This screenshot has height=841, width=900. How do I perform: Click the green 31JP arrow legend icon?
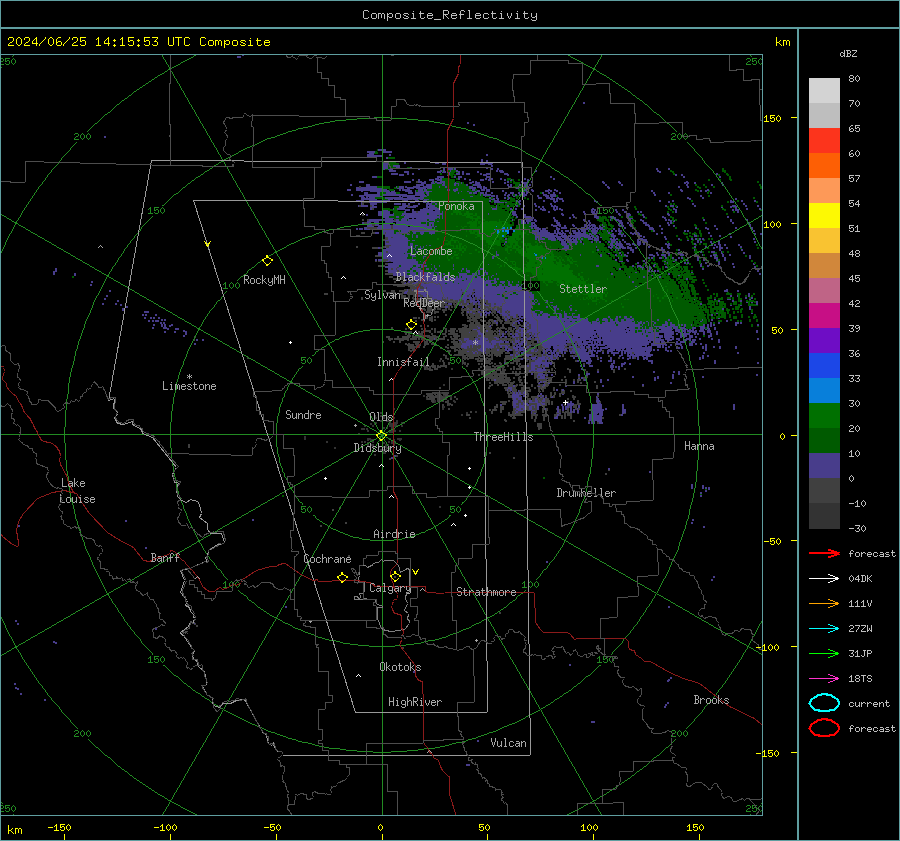(x=824, y=653)
